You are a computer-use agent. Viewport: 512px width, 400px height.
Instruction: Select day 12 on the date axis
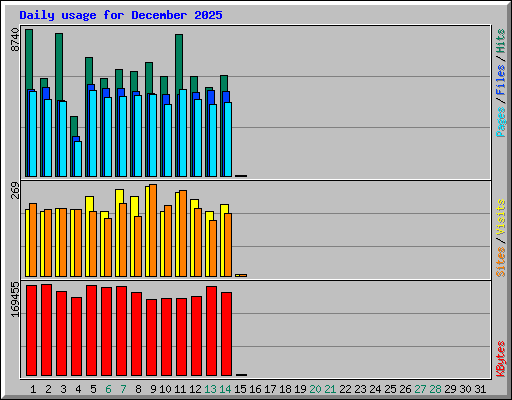[195, 389]
